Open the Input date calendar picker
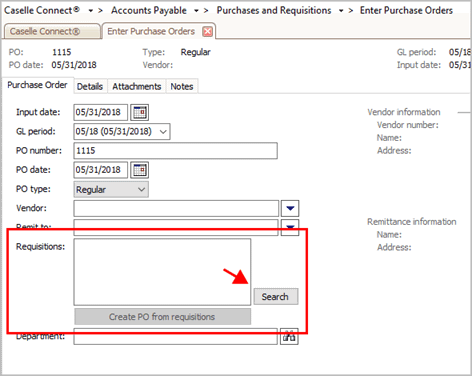This screenshot has height=376, width=472. coord(139,112)
